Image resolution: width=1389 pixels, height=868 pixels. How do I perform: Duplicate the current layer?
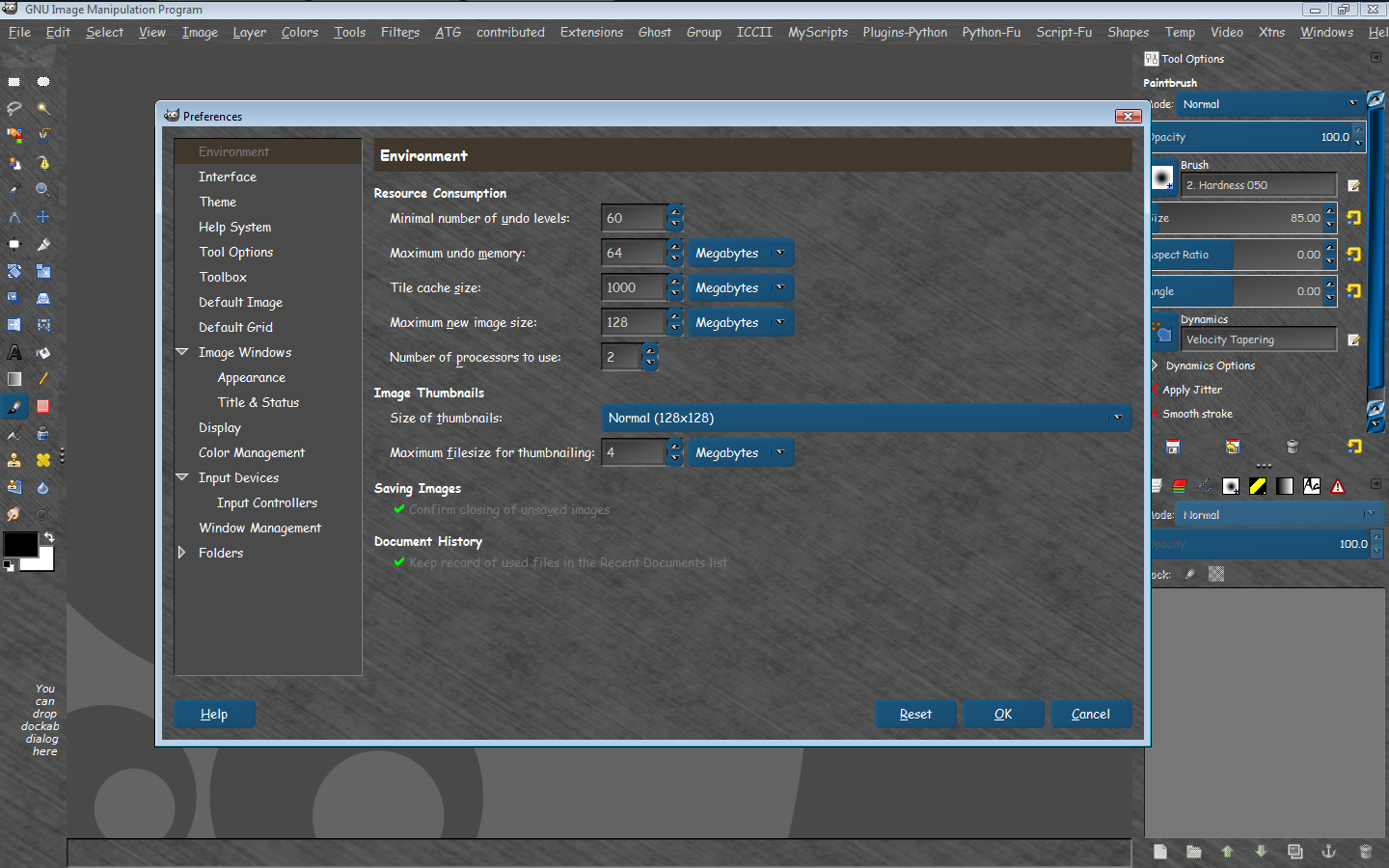point(1294,852)
